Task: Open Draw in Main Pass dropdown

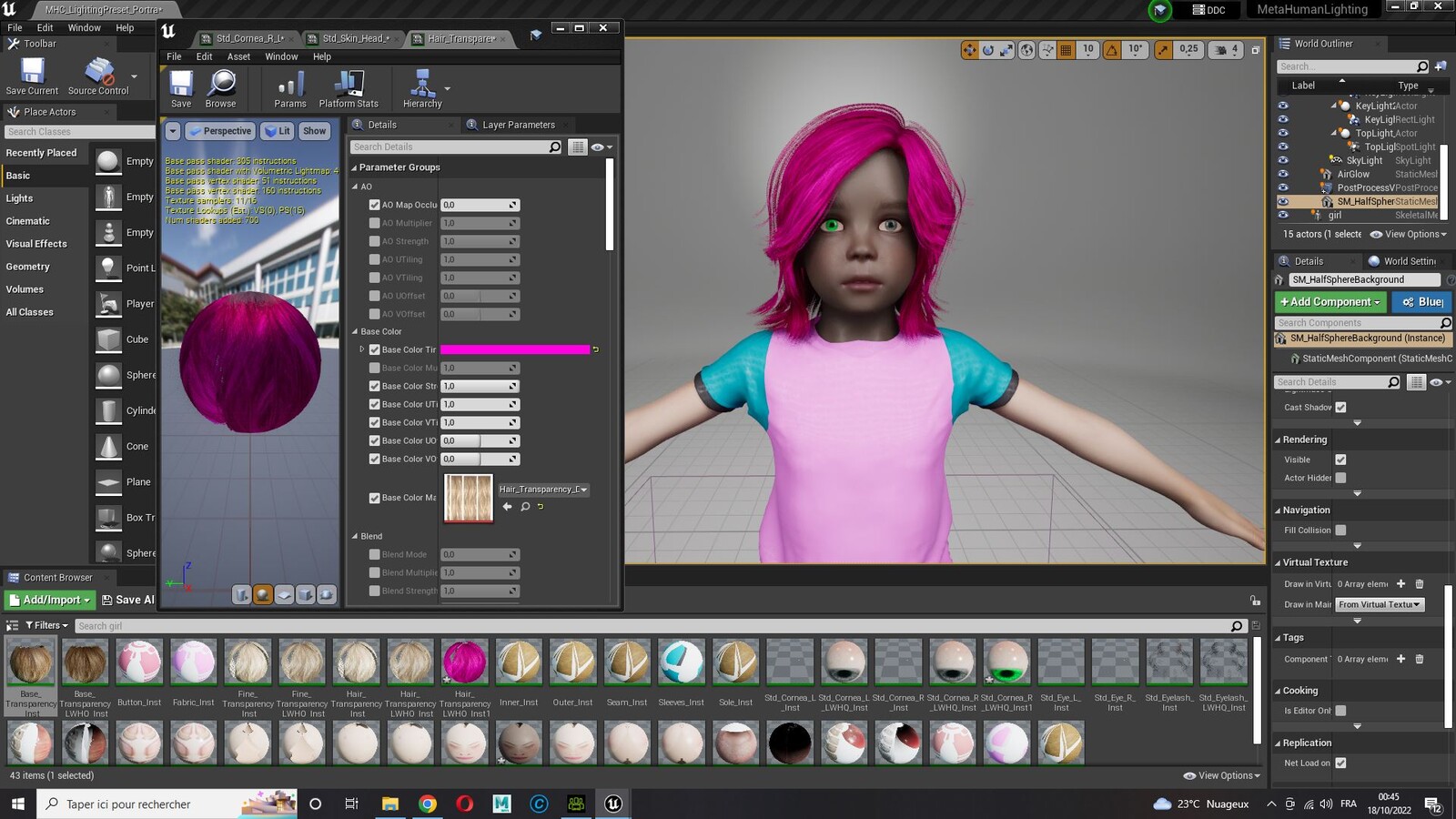Action: [1380, 604]
